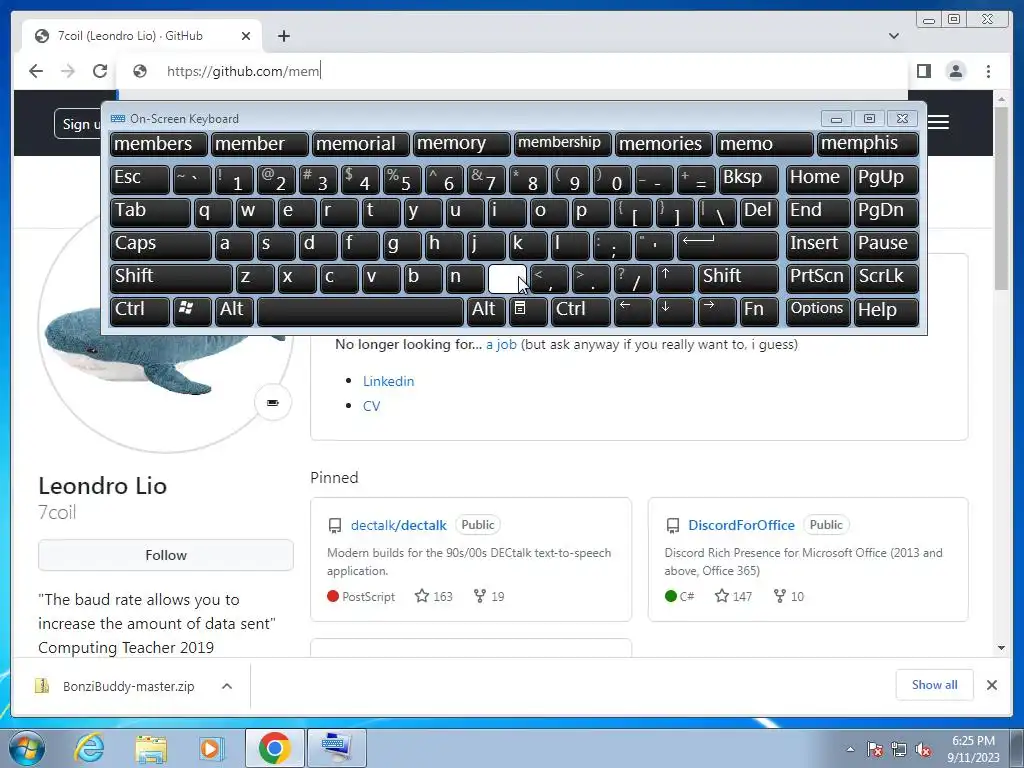Expand BonziBuddy-master.zip download options
This screenshot has width=1024, height=768.
[x=227, y=686]
